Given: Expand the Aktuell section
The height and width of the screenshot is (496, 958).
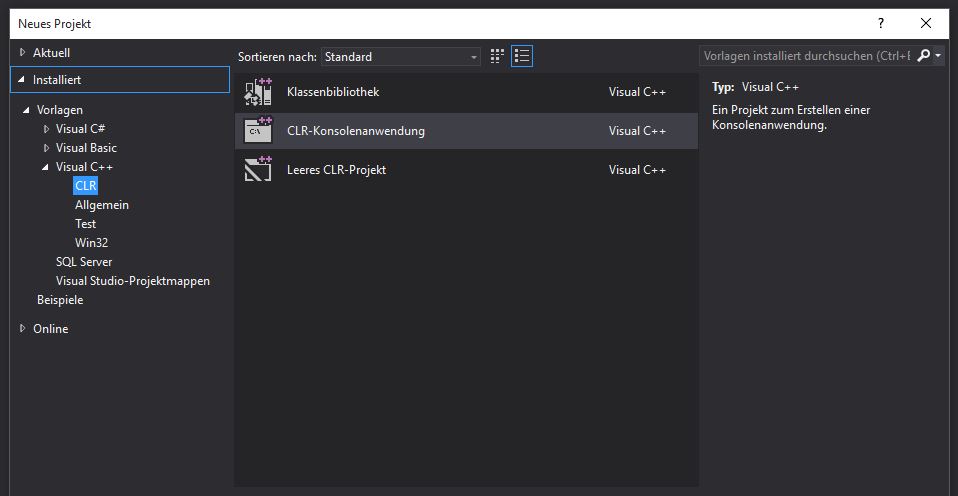Looking at the screenshot, I should pos(23,53).
